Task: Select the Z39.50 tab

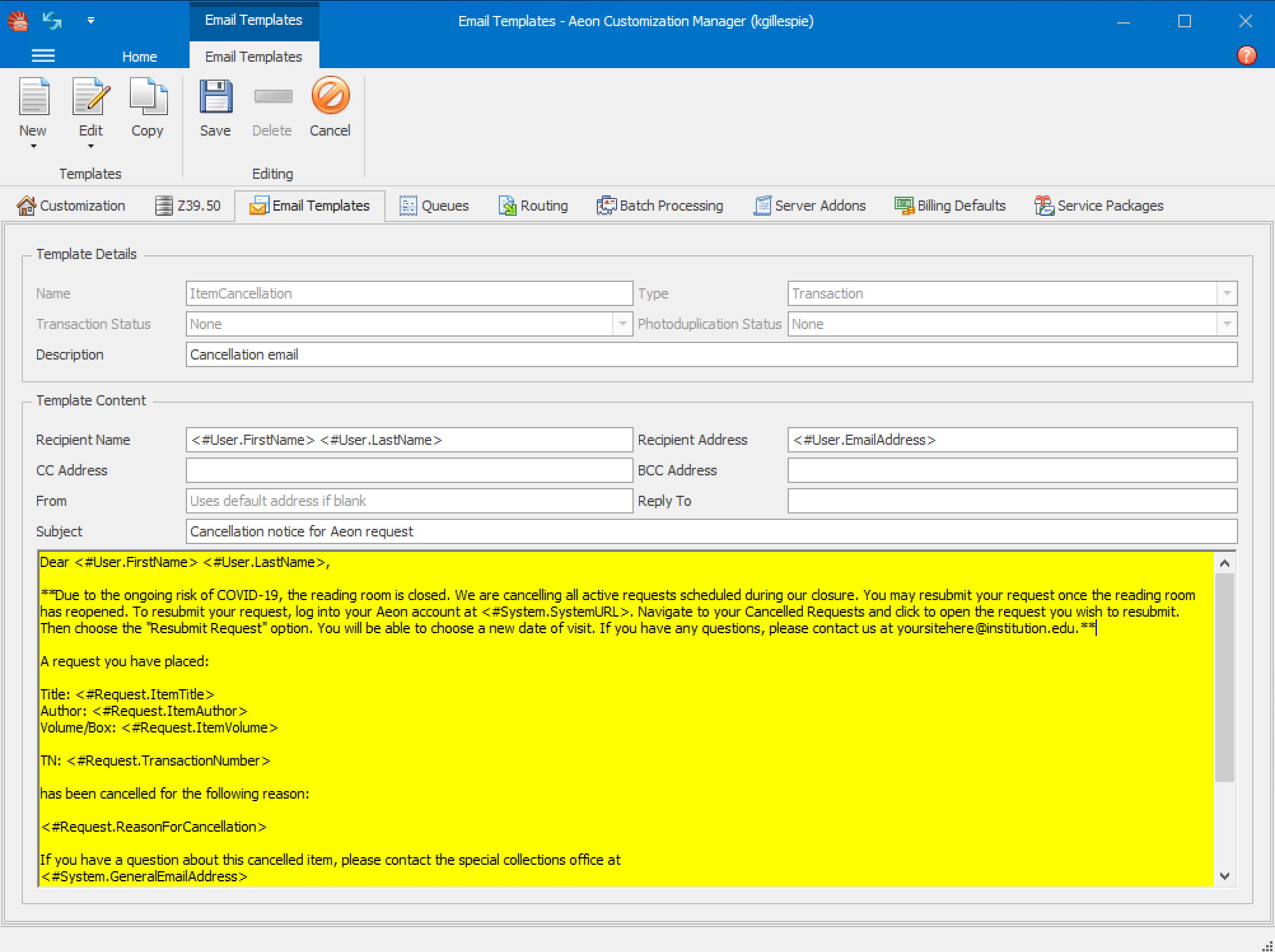Action: pos(188,205)
